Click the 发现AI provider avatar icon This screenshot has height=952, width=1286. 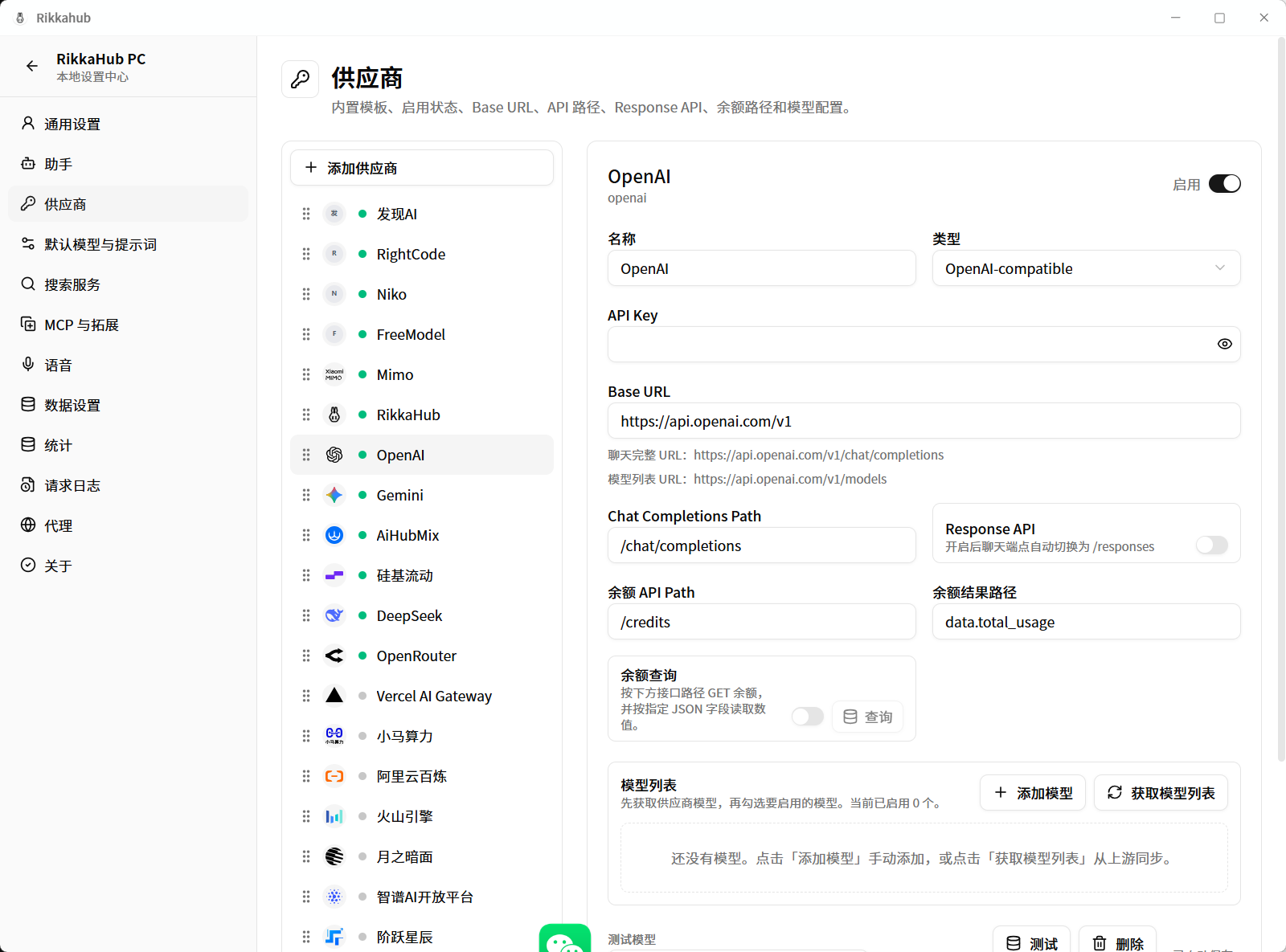tap(334, 214)
